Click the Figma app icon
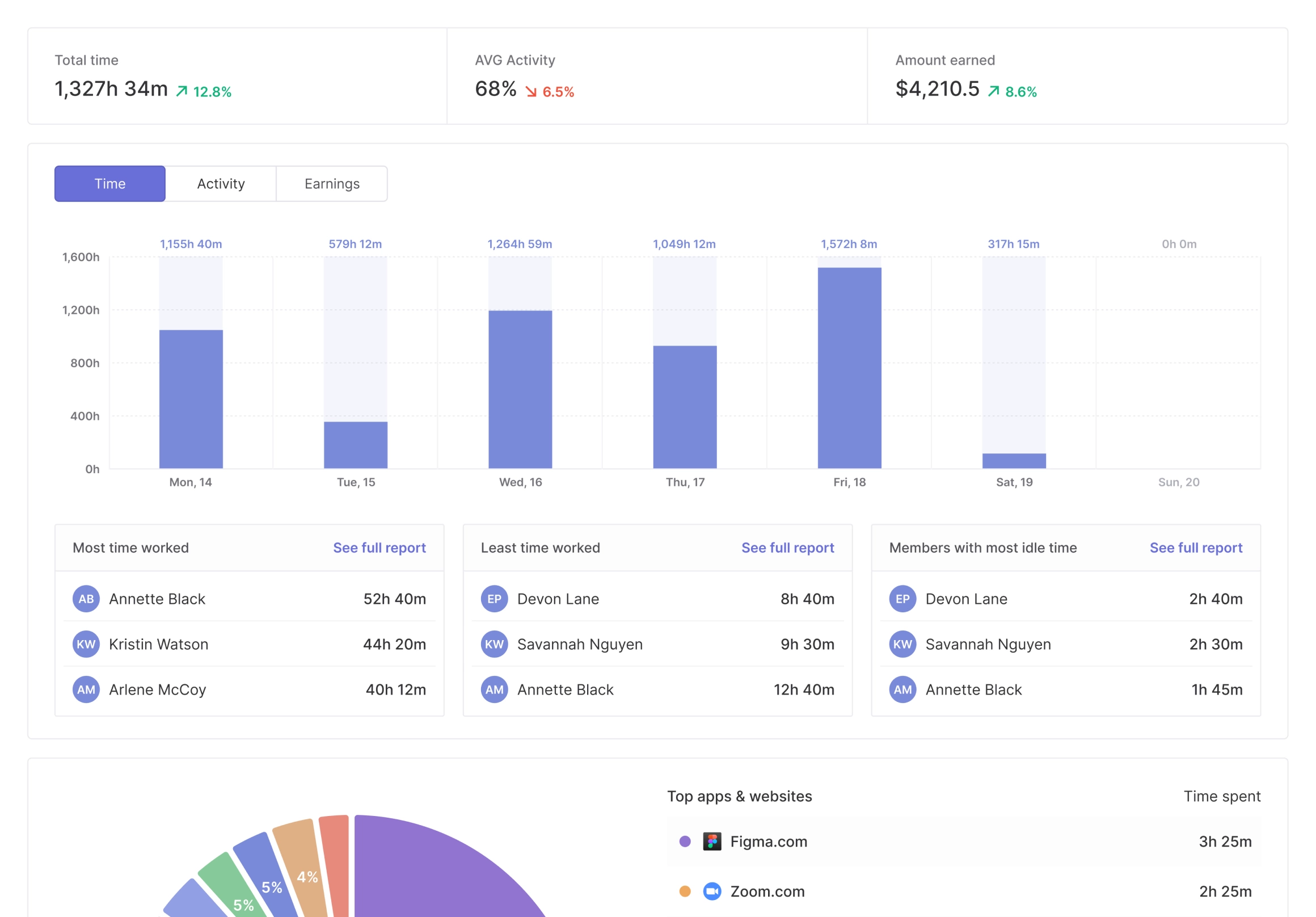The width and height of the screenshot is (1316, 917). [712, 842]
